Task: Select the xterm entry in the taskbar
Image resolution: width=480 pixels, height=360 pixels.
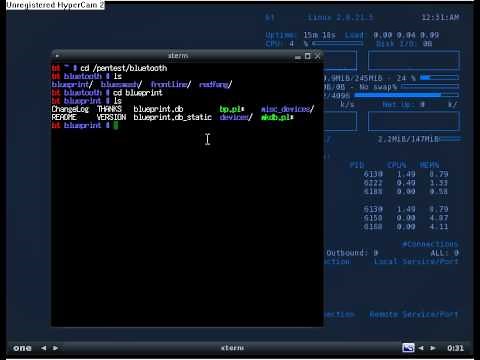Action: [232, 348]
